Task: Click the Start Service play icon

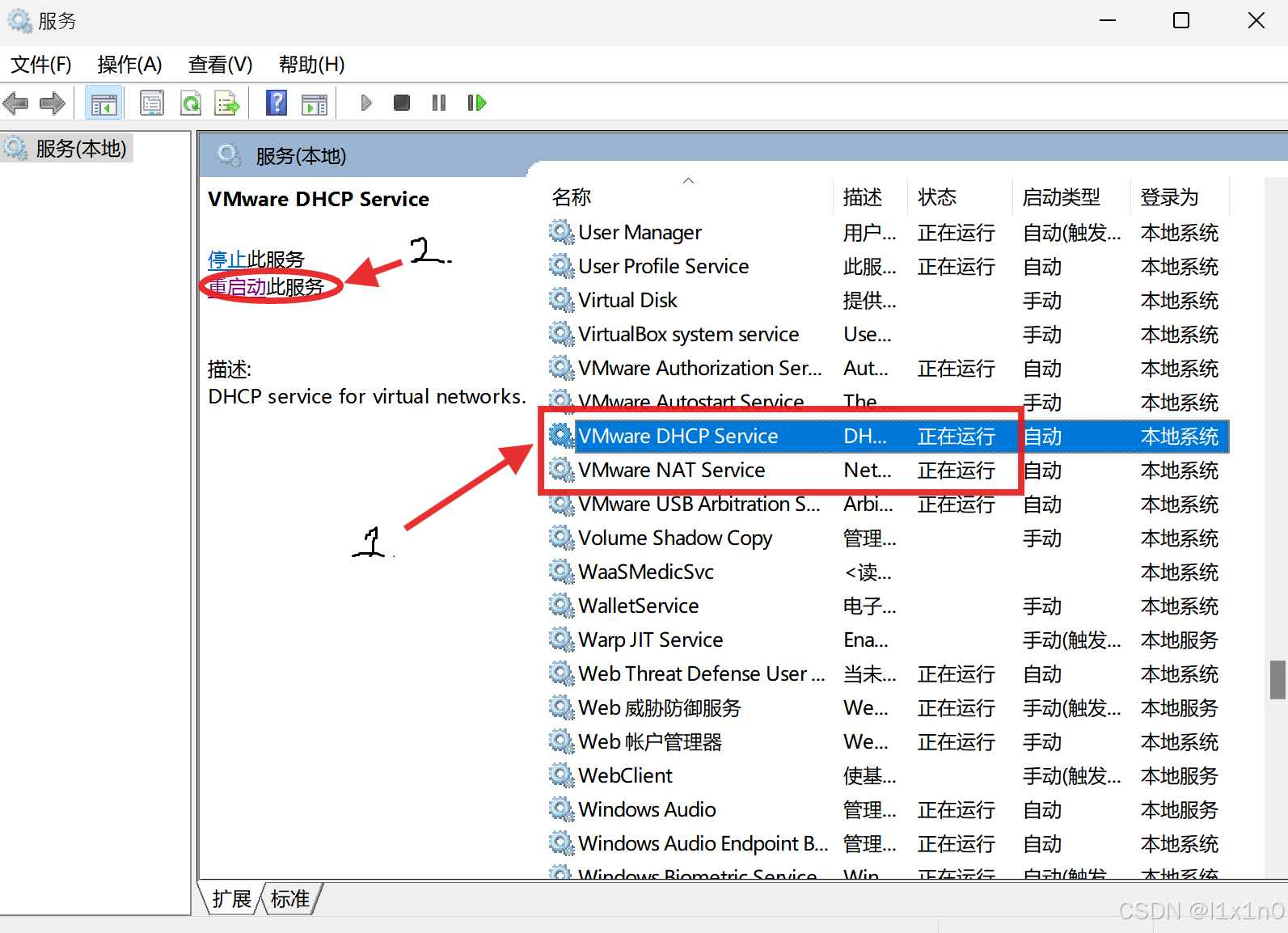Action: point(366,103)
